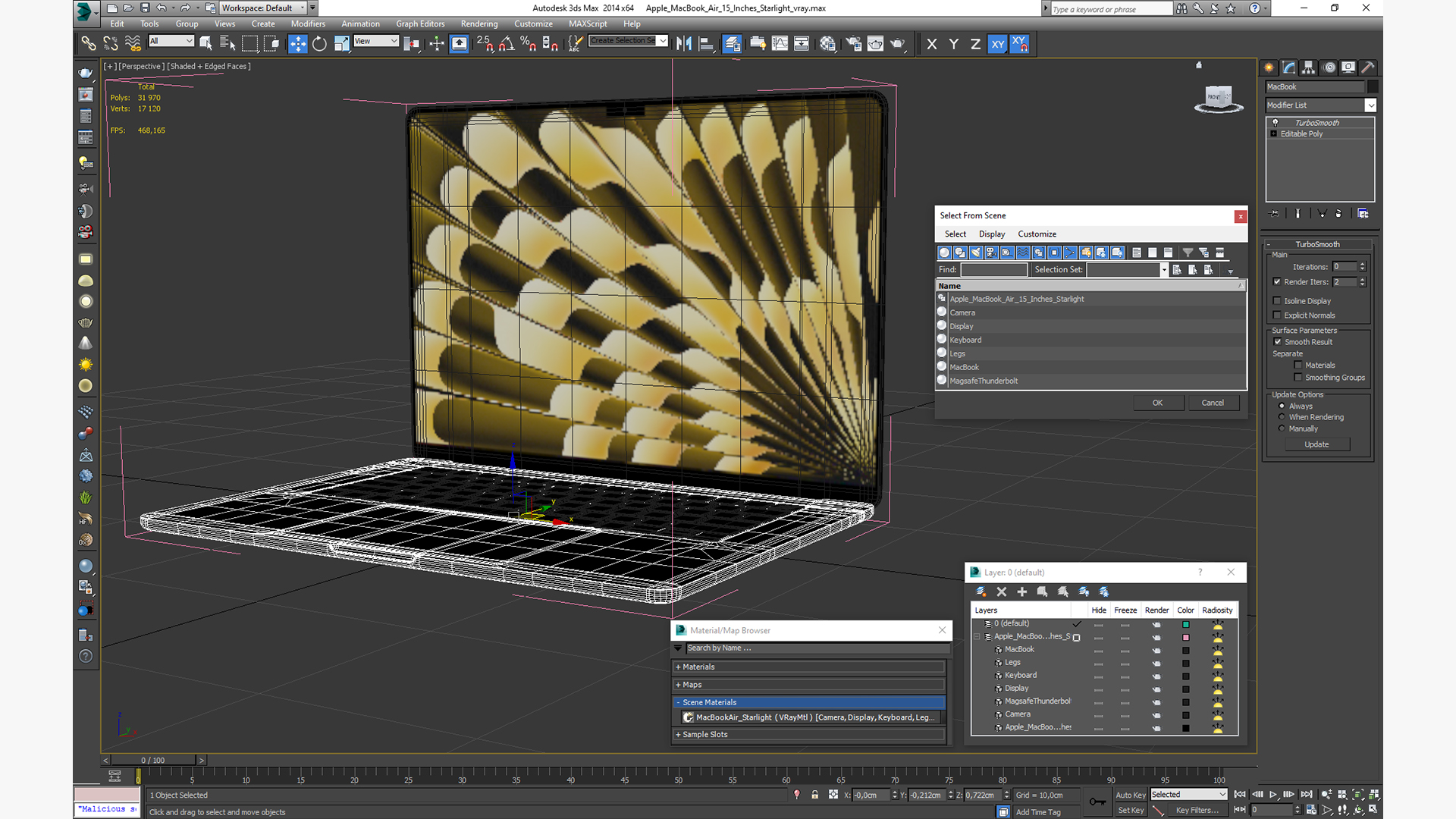This screenshot has width=1456, height=819.
Task: Open the Graph Editors menu
Action: pos(420,24)
